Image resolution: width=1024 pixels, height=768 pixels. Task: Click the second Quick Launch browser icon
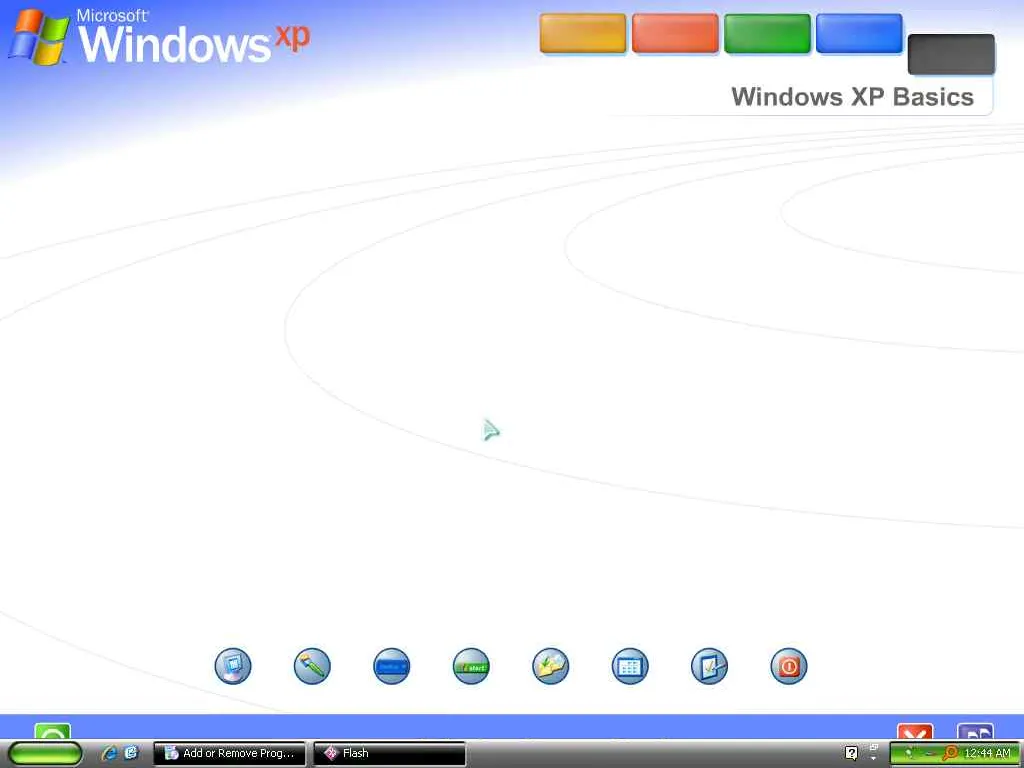point(131,753)
